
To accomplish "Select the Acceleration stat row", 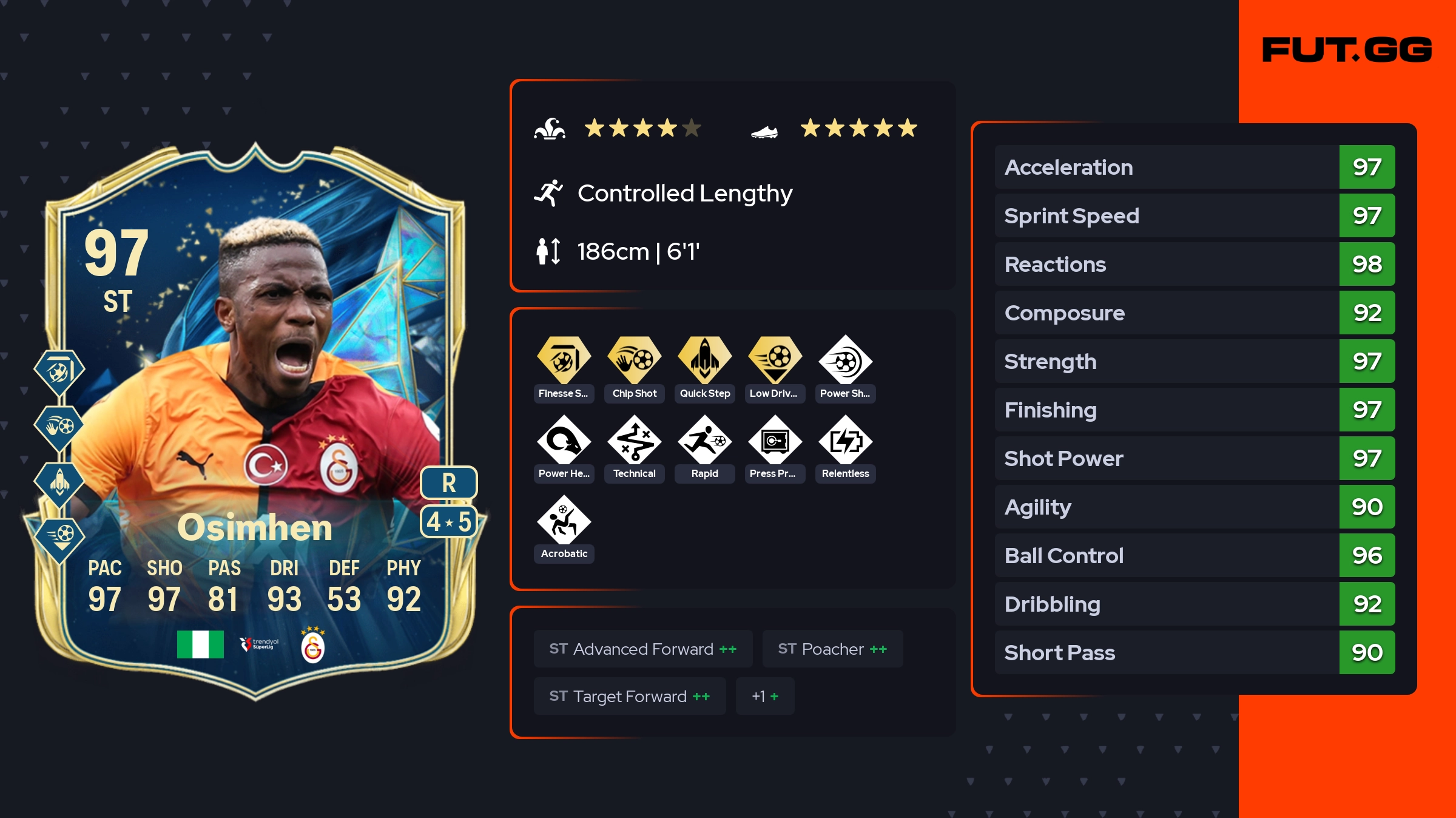I will click(x=1195, y=167).
